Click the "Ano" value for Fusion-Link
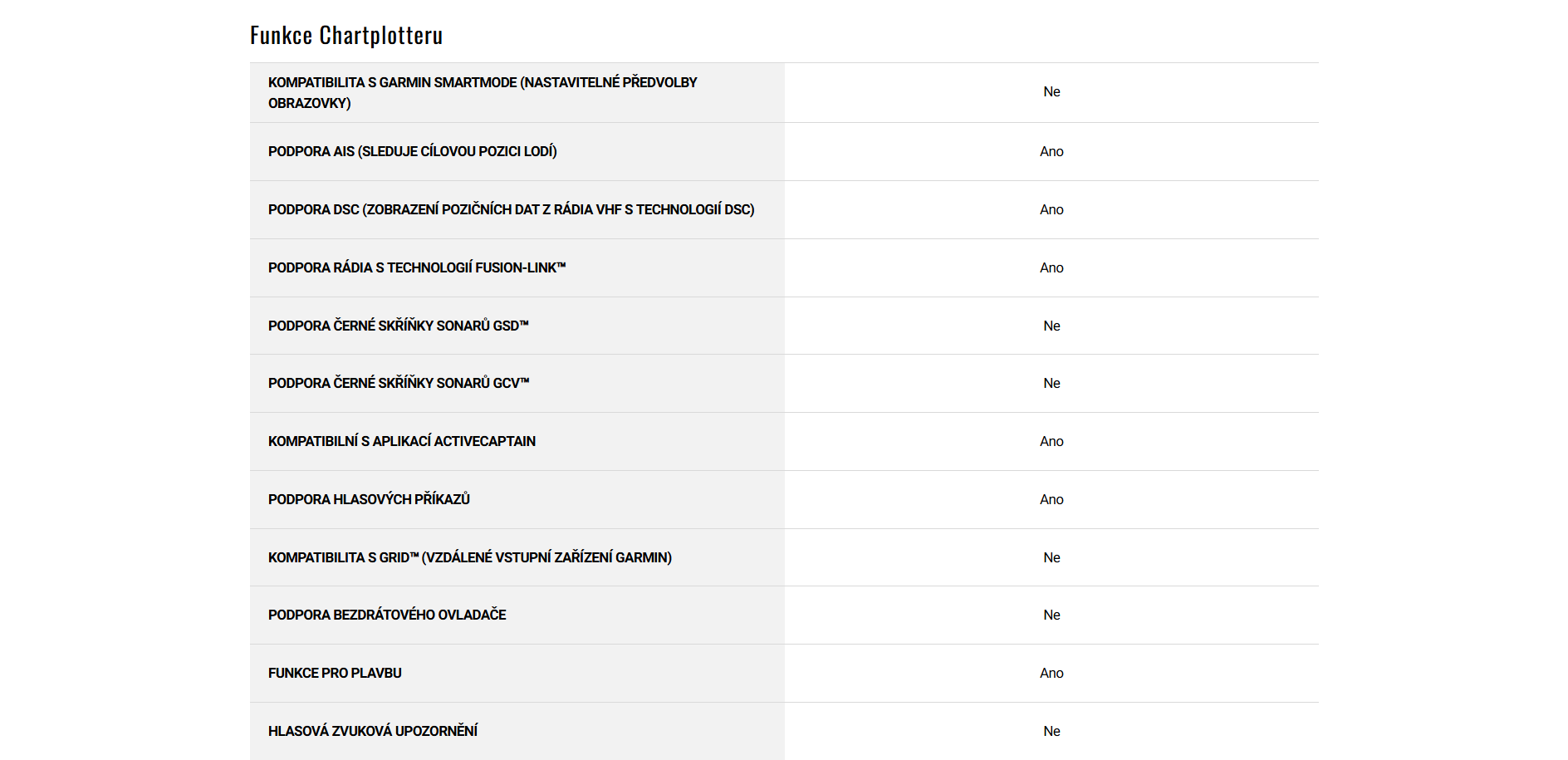Image resolution: width=1568 pixels, height=760 pixels. [x=1051, y=267]
